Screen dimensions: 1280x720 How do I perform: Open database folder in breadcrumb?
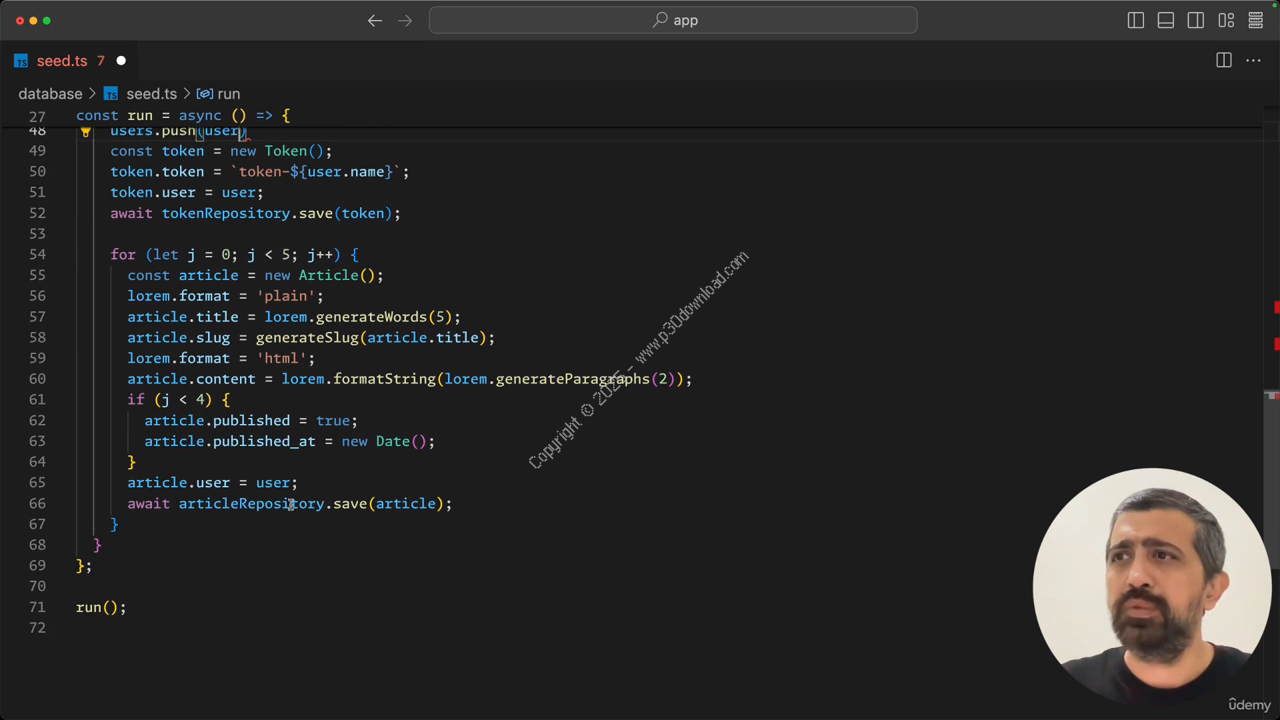click(50, 94)
